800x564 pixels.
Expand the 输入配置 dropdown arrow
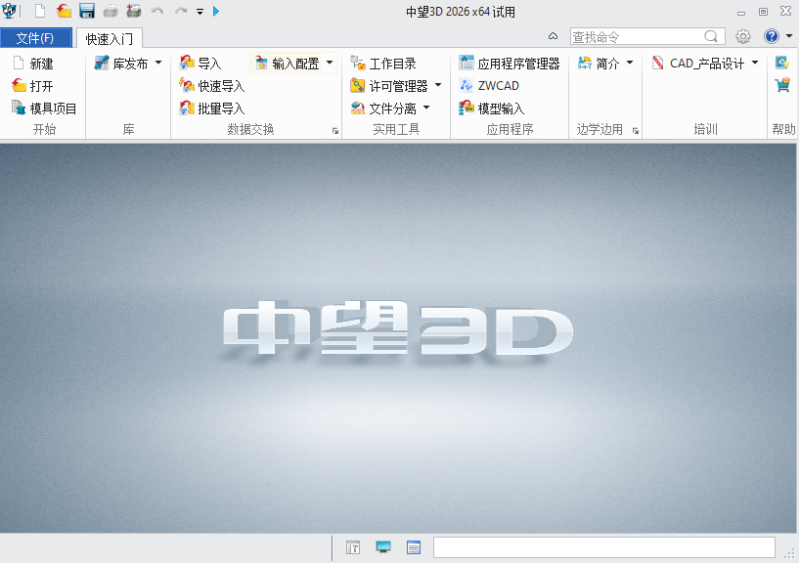[x=330, y=63]
